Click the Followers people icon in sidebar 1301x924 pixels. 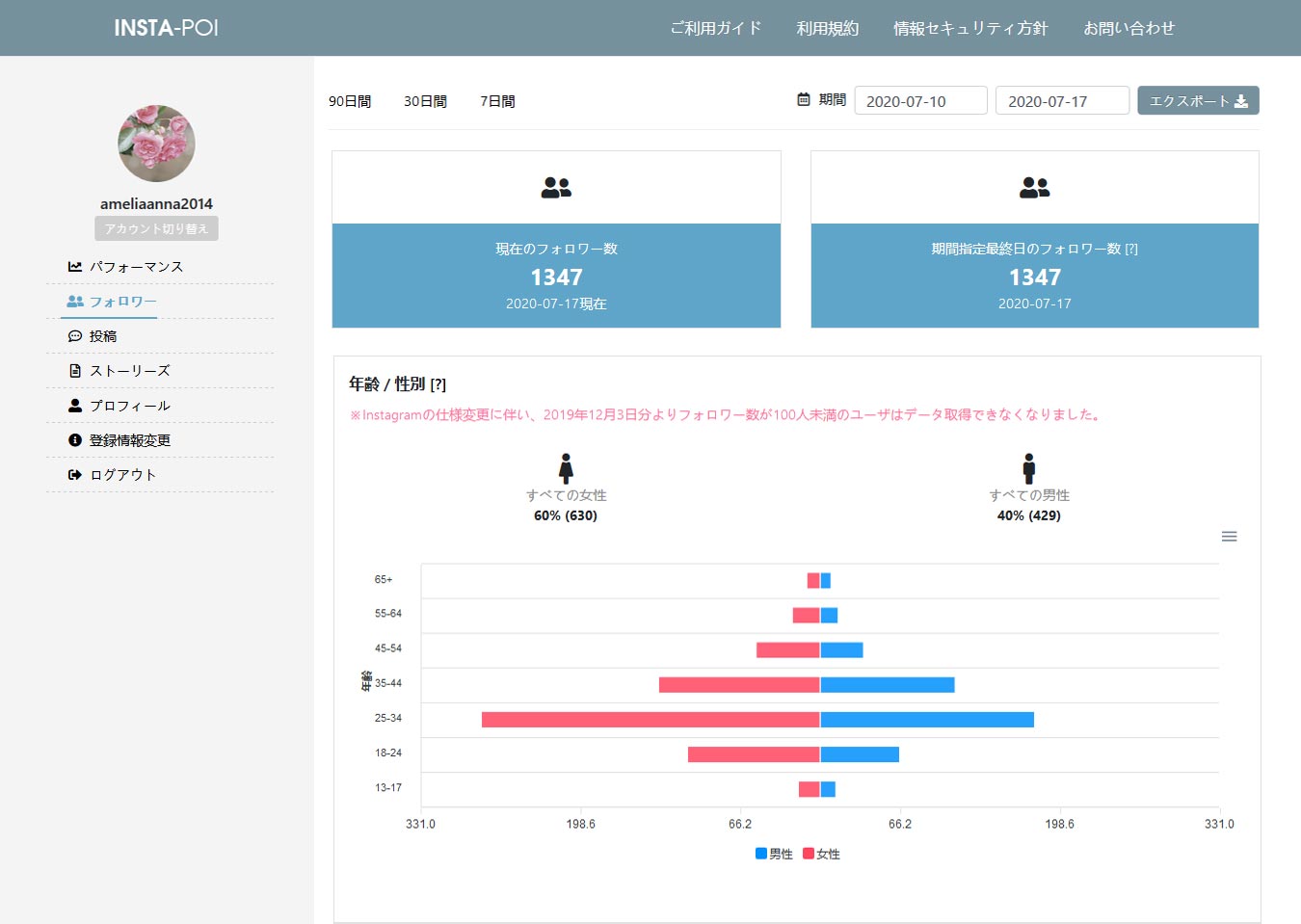(x=75, y=302)
